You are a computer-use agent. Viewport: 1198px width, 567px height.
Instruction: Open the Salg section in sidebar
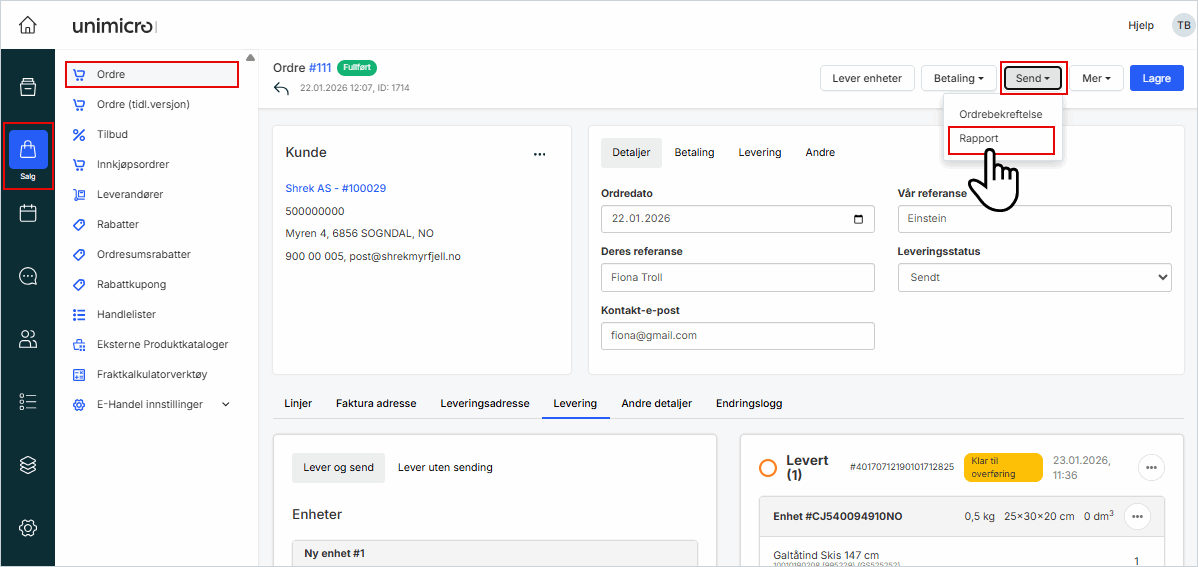(x=28, y=155)
